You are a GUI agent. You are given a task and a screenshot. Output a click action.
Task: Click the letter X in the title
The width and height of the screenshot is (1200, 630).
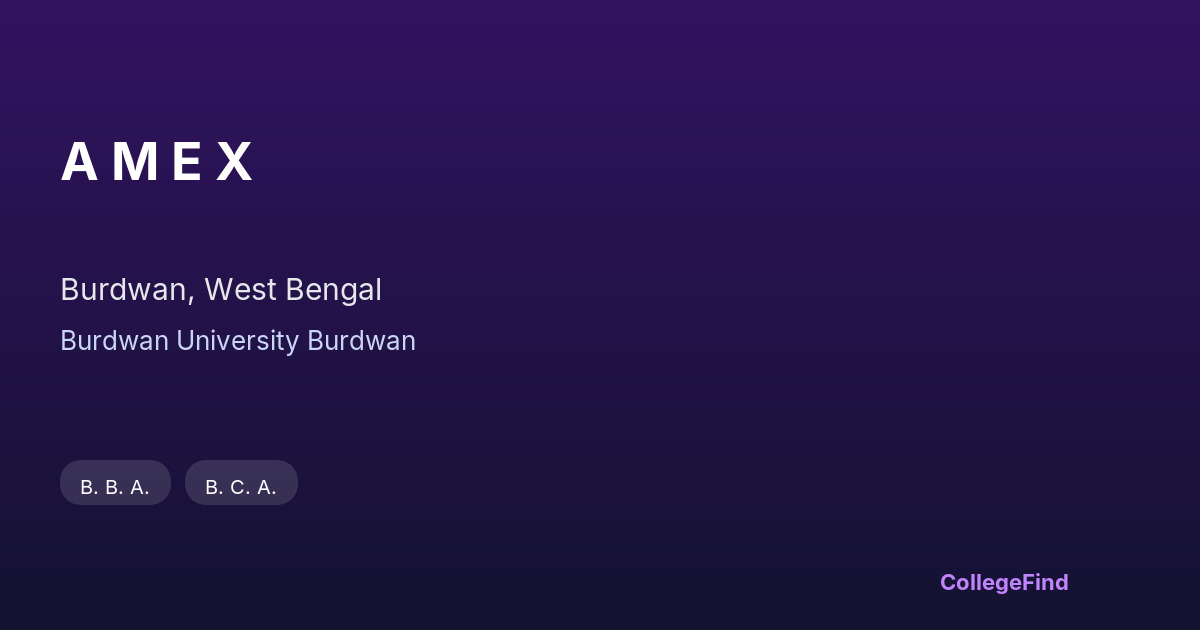[235, 162]
